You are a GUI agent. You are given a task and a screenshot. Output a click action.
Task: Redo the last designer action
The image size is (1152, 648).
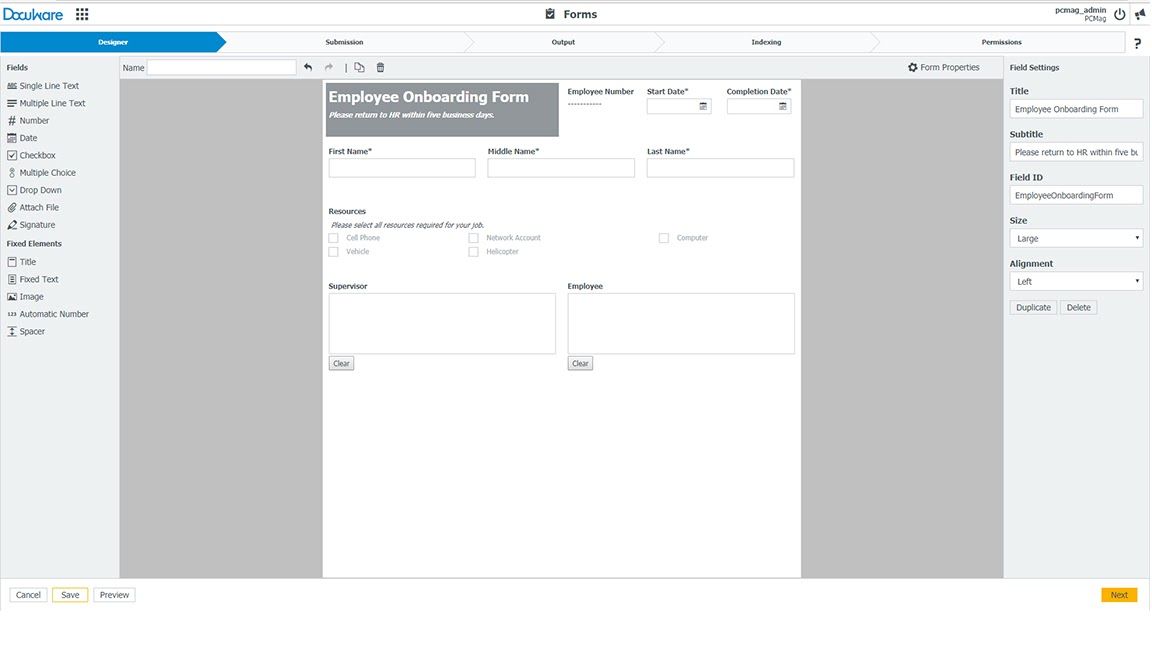click(x=328, y=68)
